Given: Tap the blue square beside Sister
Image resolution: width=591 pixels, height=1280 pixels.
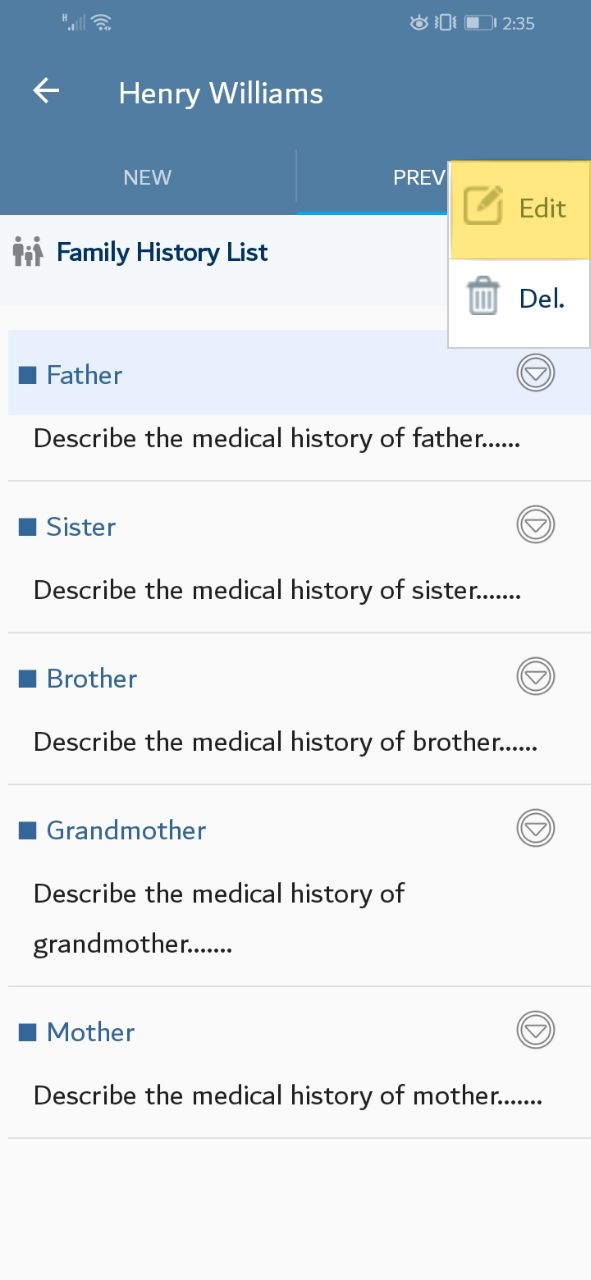Looking at the screenshot, I should [28, 527].
